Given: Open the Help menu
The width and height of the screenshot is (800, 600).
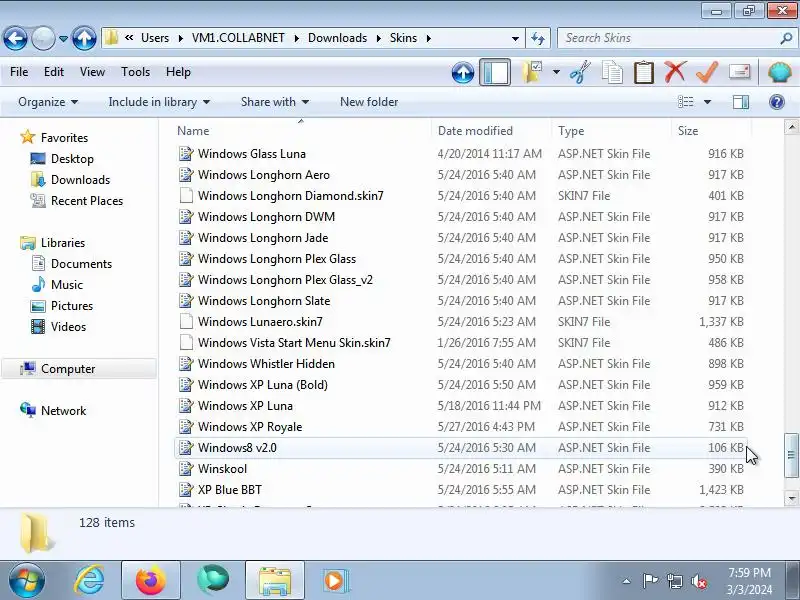Looking at the screenshot, I should [x=178, y=72].
